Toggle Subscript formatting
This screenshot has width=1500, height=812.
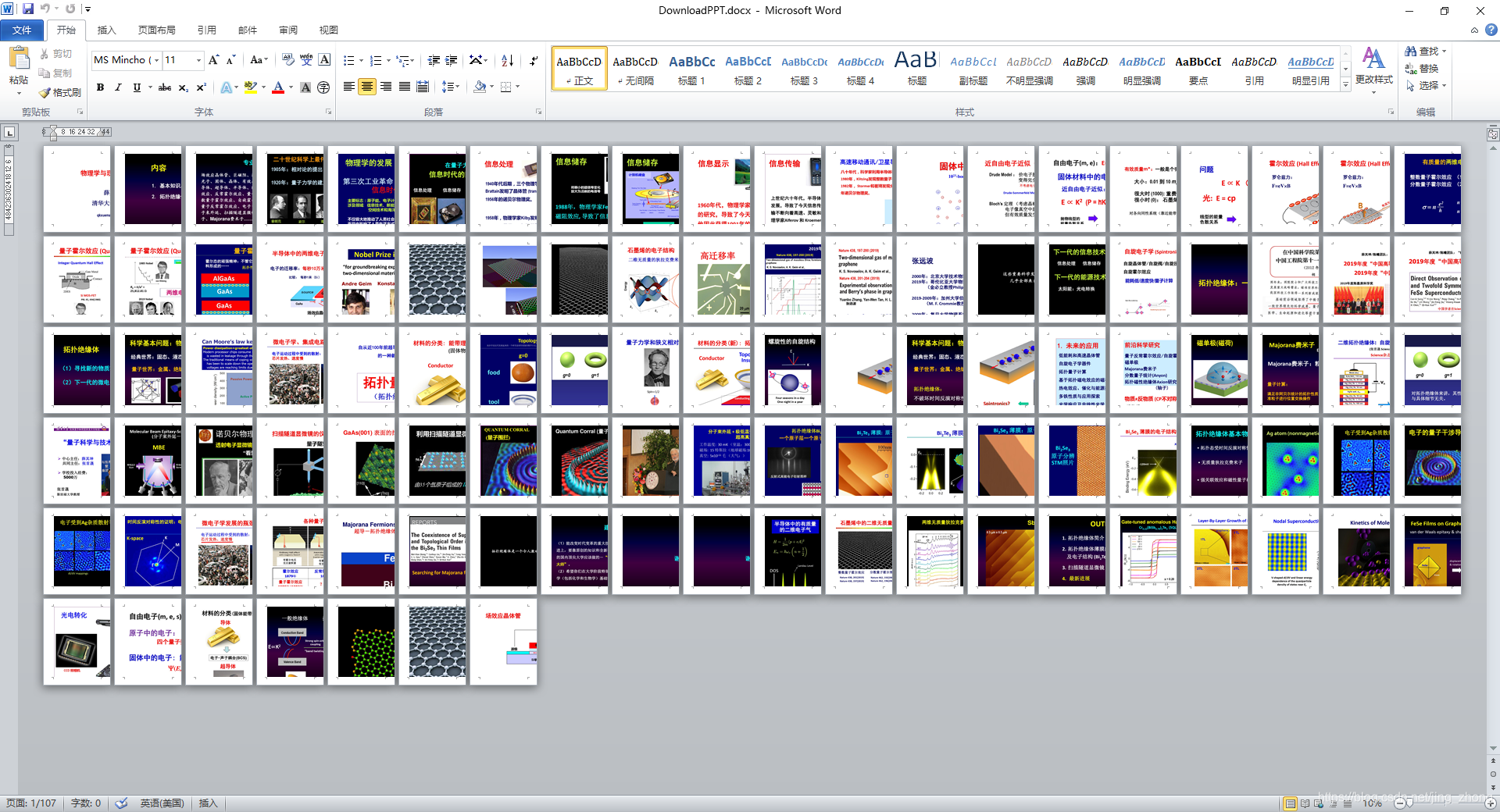(183, 87)
